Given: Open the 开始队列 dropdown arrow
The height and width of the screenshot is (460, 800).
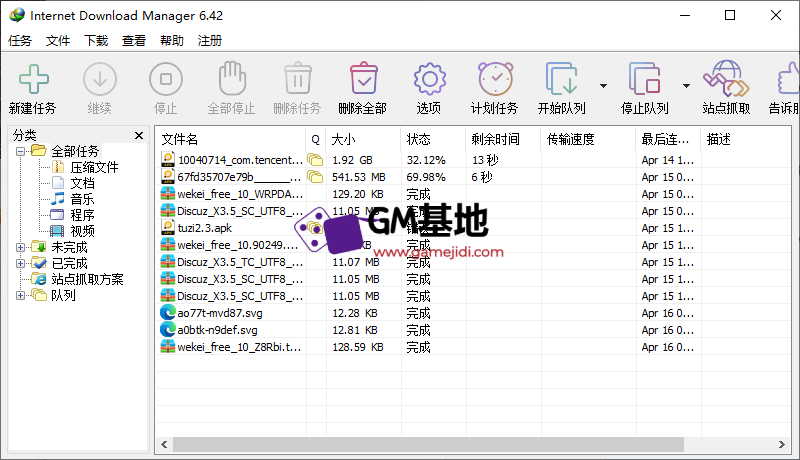Looking at the screenshot, I should click(603, 86).
